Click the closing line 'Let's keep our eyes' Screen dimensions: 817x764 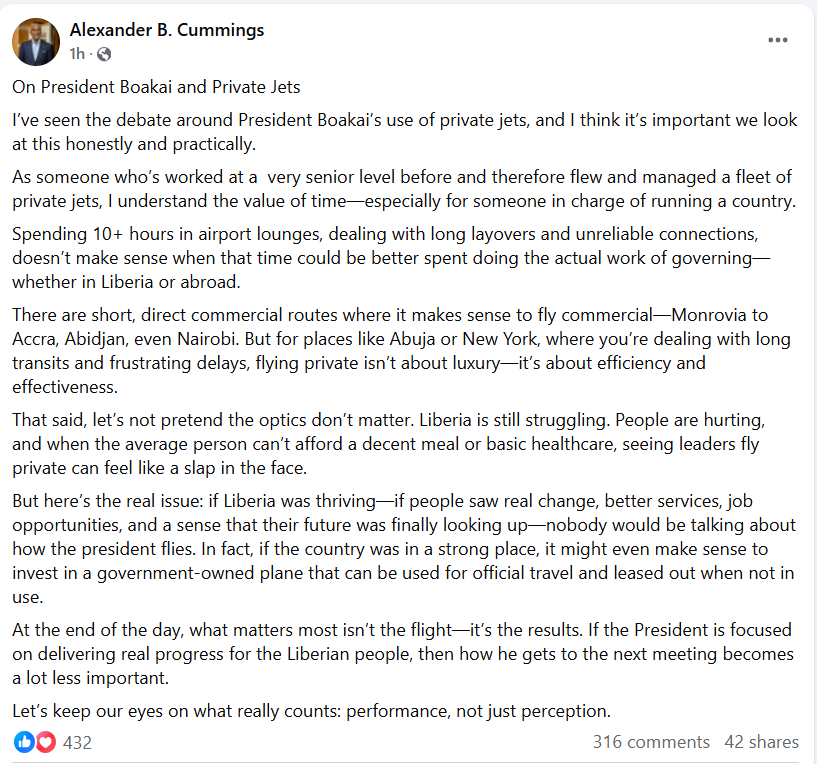pyautogui.click(x=311, y=711)
